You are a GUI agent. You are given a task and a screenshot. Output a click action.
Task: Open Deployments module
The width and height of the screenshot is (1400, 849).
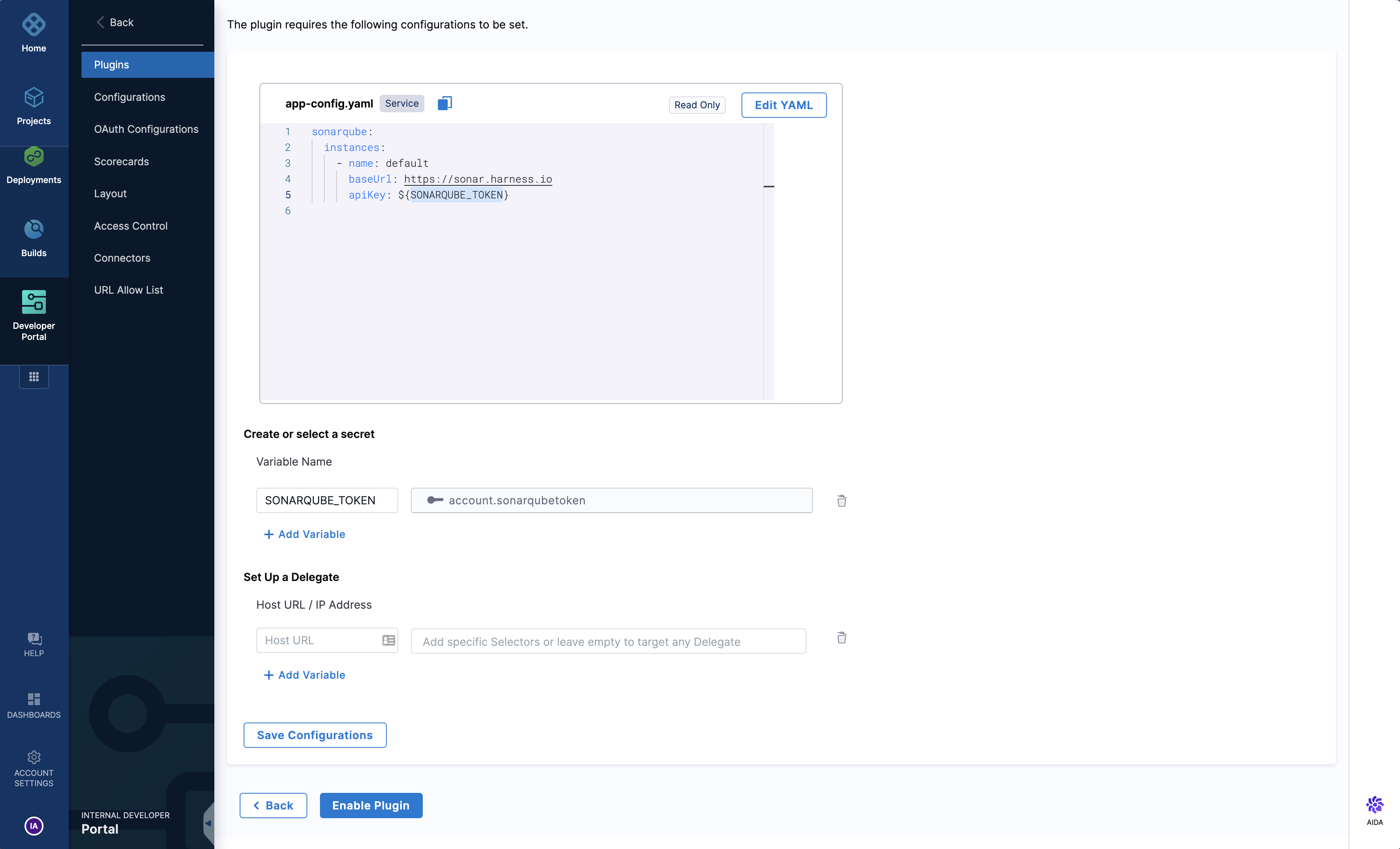[x=34, y=166]
